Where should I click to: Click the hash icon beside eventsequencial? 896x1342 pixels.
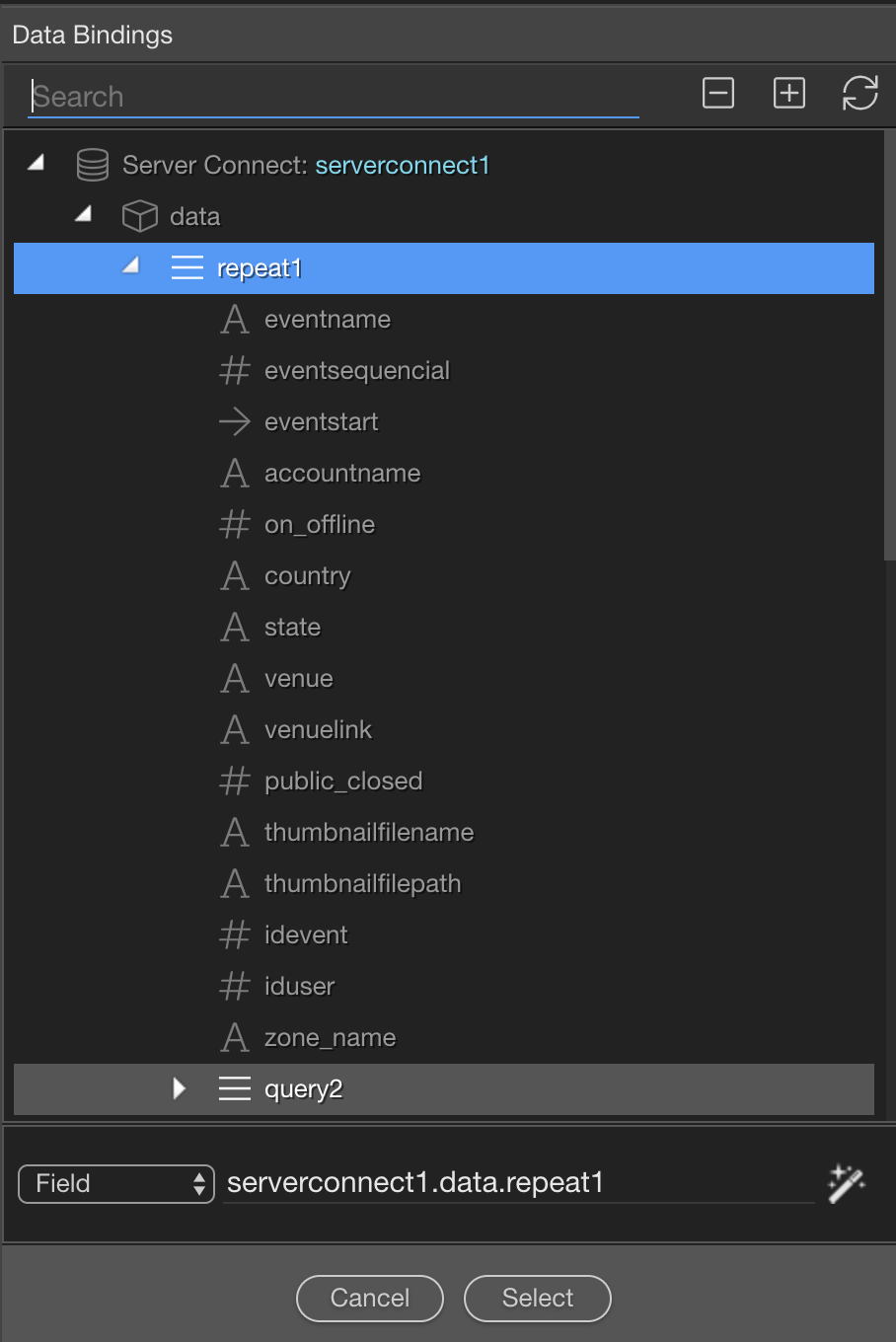point(235,371)
